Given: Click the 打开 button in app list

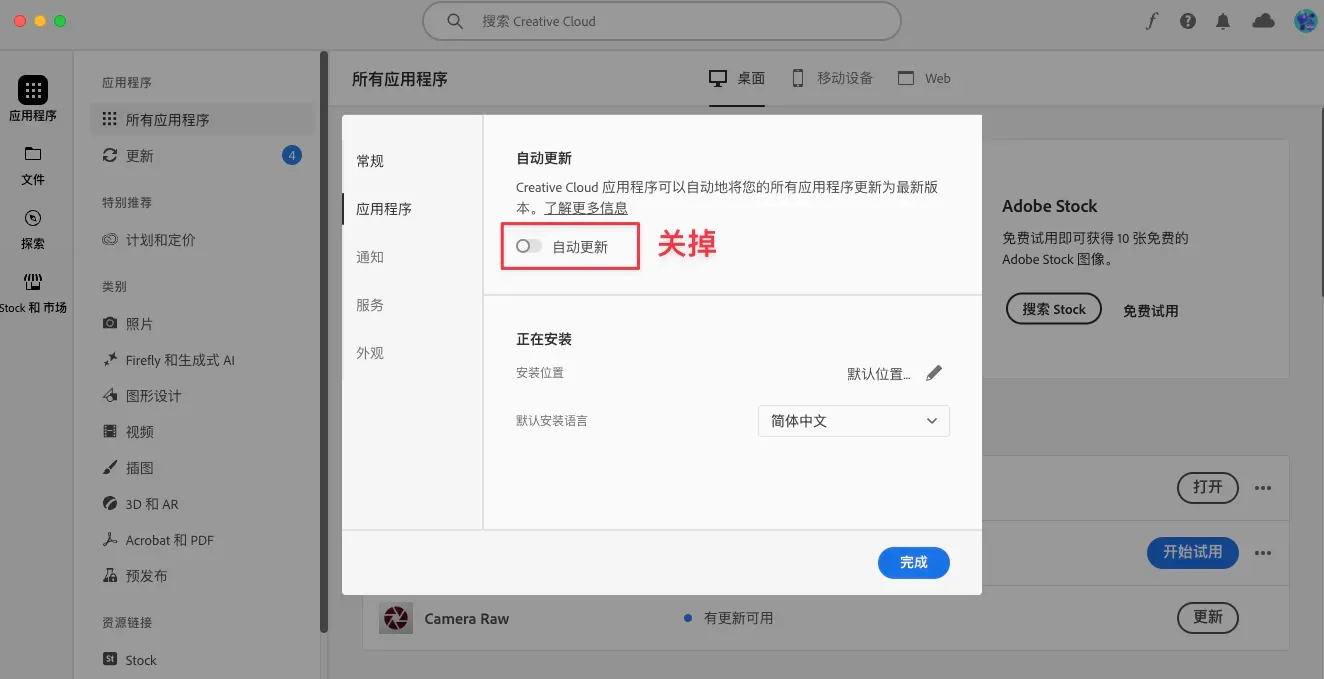Looking at the screenshot, I should (x=1208, y=487).
